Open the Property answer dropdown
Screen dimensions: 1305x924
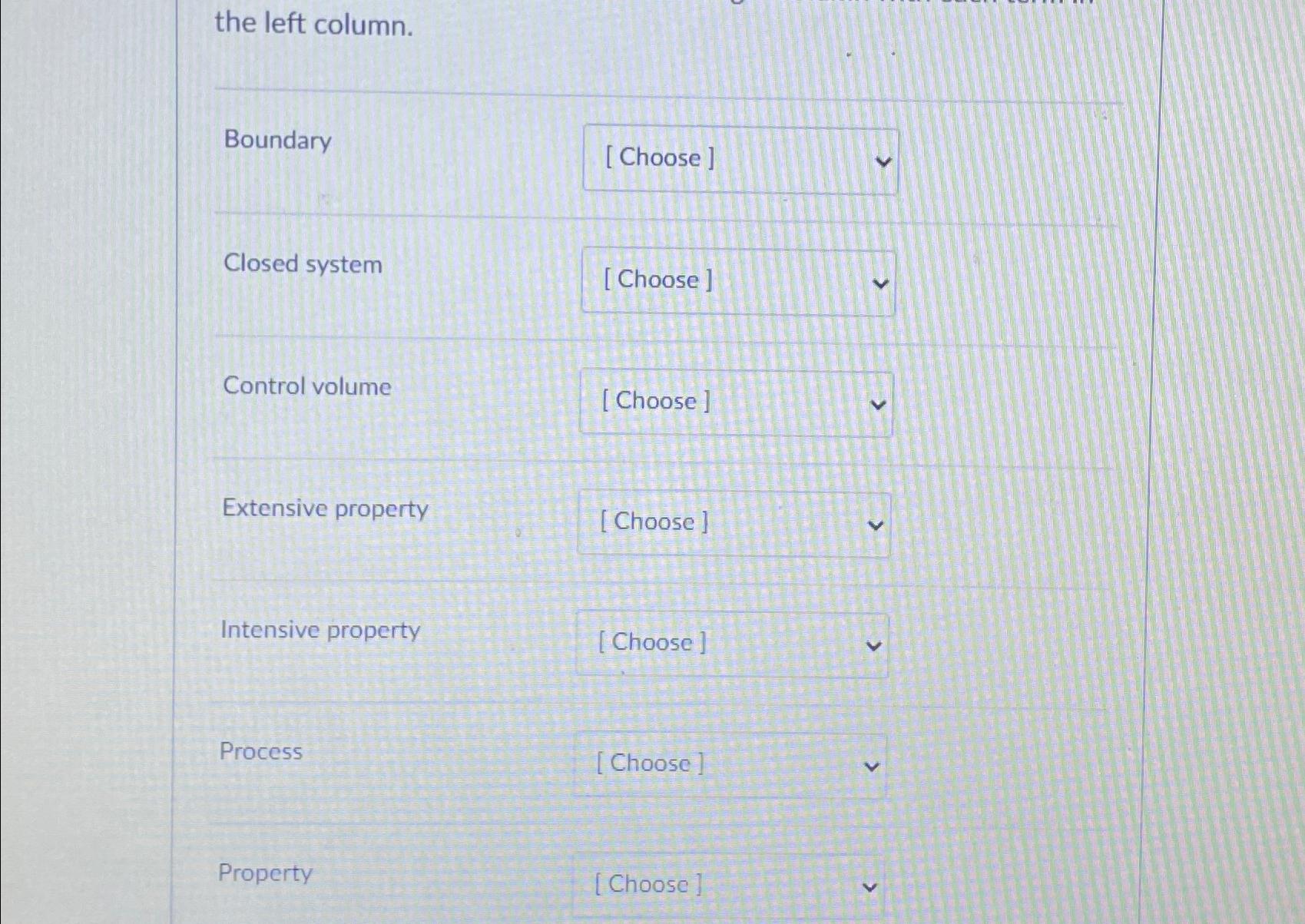tap(726, 884)
